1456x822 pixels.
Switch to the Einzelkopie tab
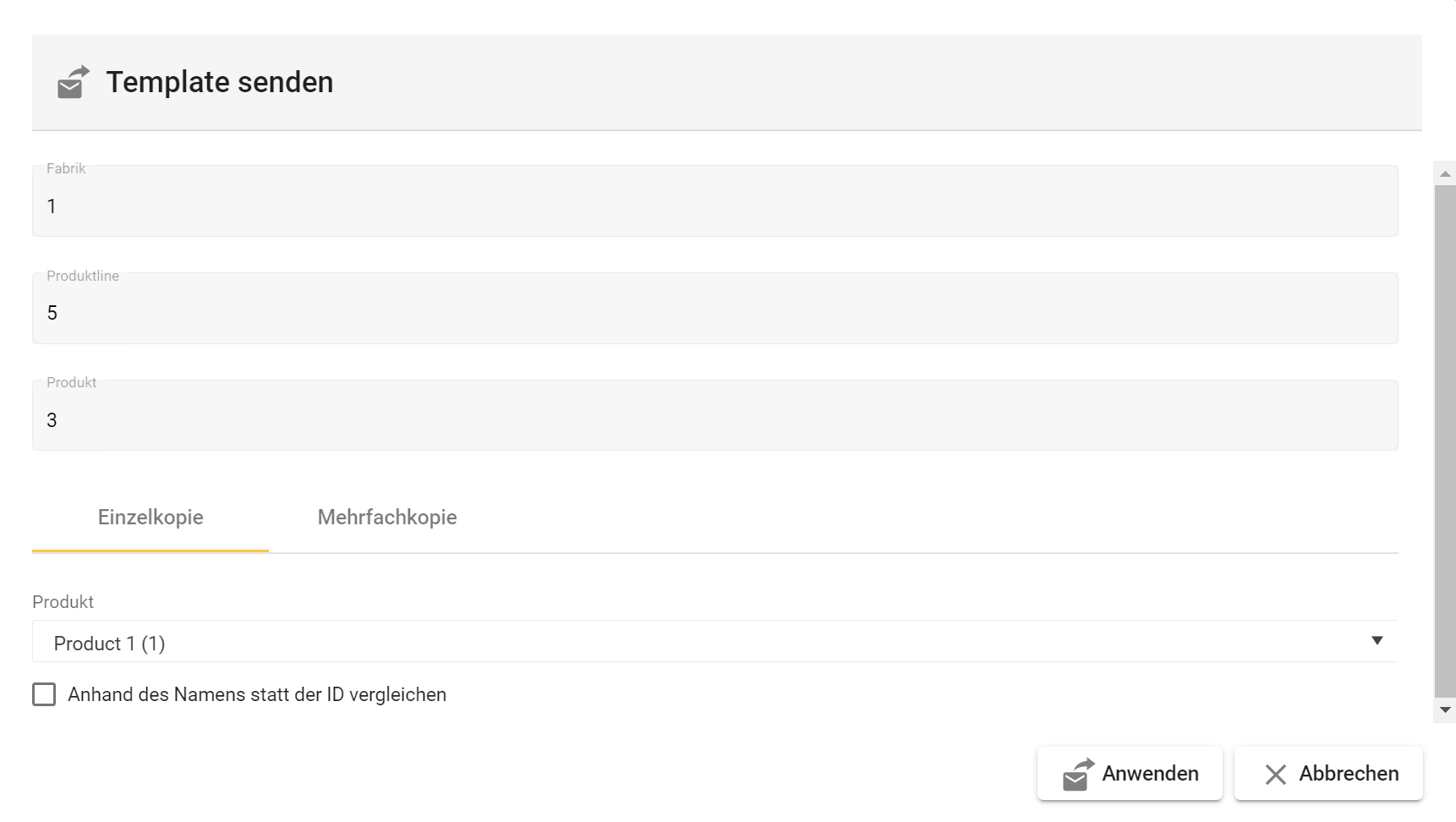coord(151,518)
